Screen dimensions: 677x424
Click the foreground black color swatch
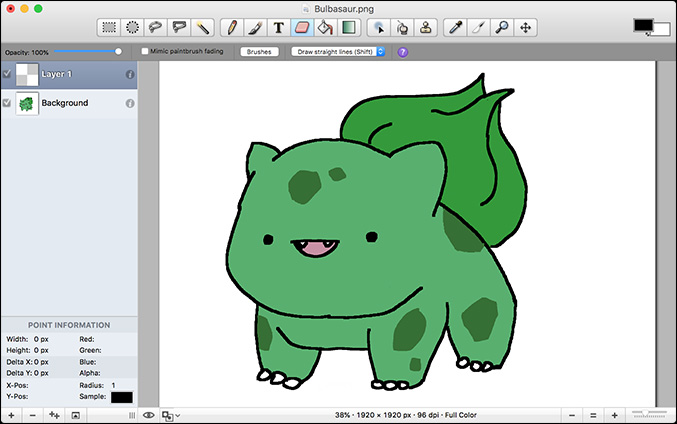pos(643,25)
